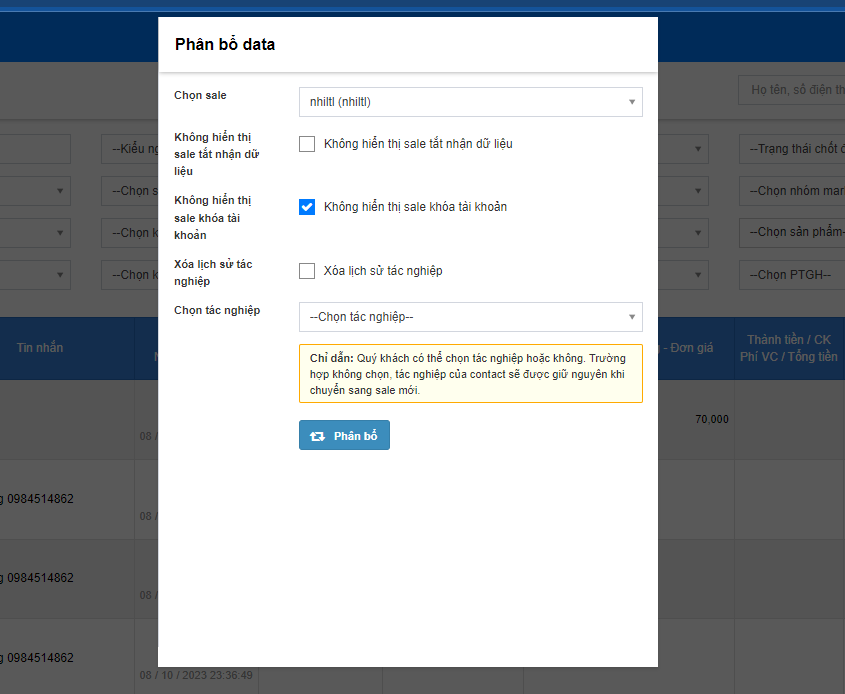This screenshot has height=694, width=845.
Task: Expand the --Chọn tác nghiệp-- dropdown
Action: [x=470, y=317]
